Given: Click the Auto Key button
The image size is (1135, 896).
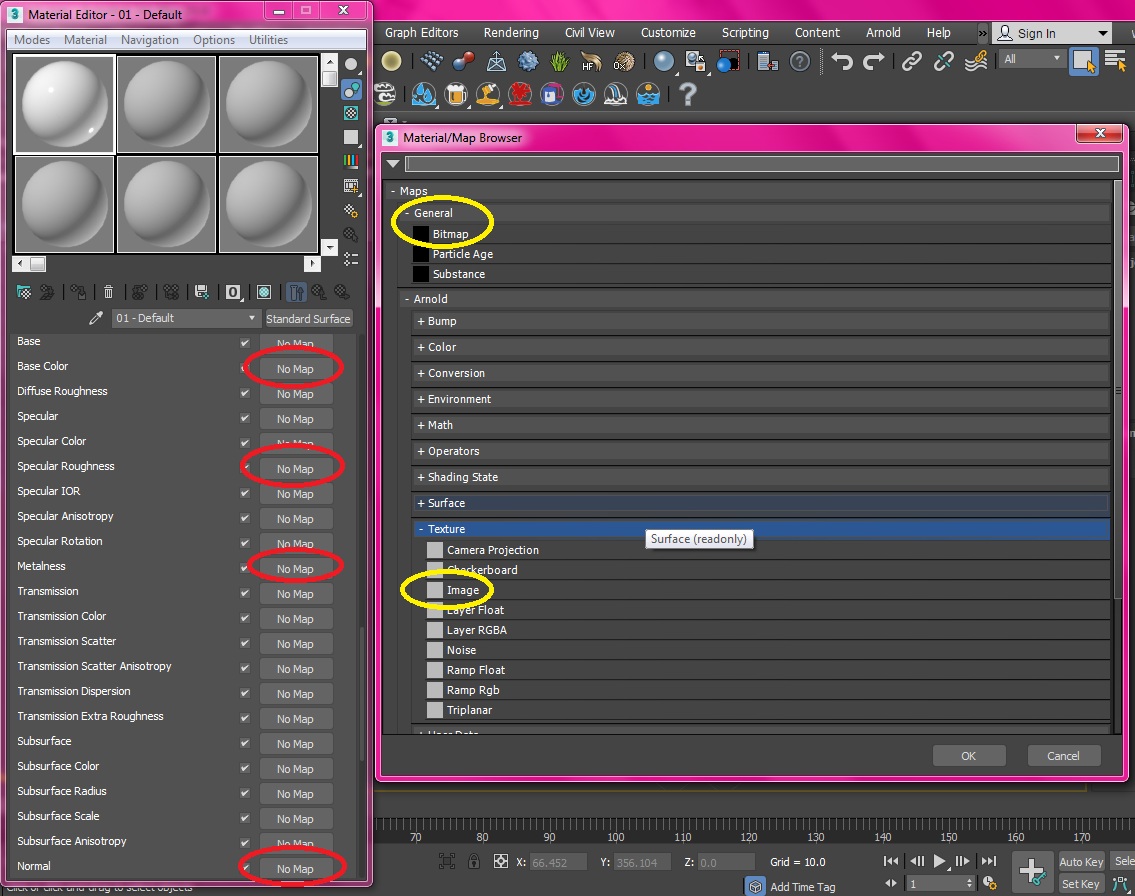Looking at the screenshot, I should click(x=1081, y=861).
